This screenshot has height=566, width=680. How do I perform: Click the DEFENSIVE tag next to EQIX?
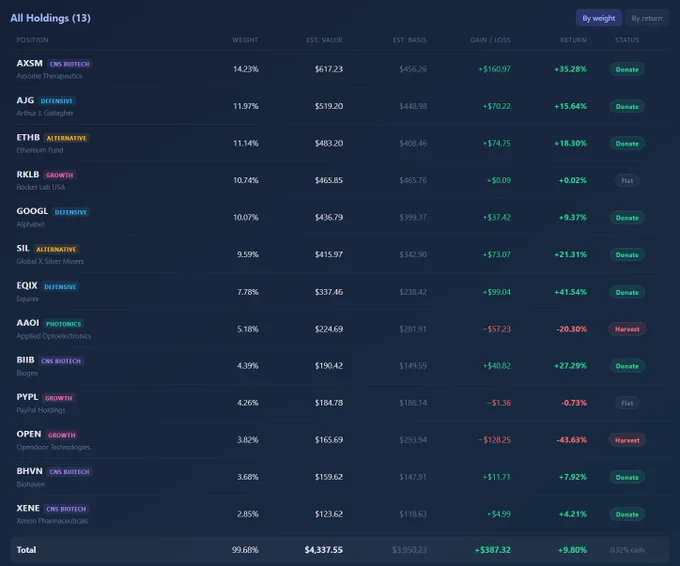(x=60, y=286)
